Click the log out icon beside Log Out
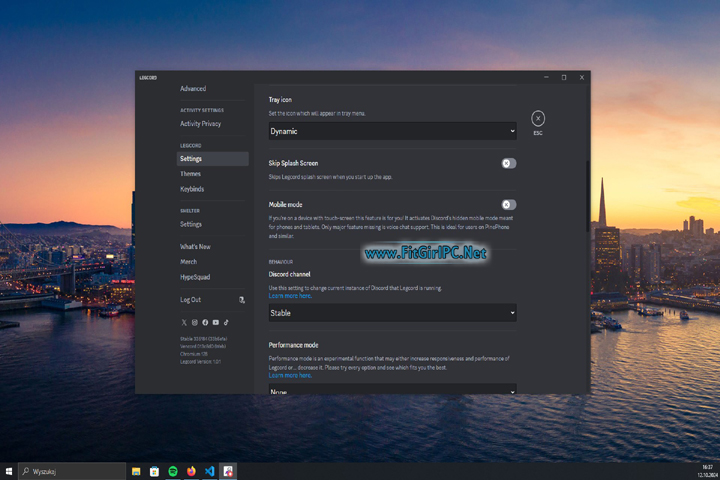 242,299
